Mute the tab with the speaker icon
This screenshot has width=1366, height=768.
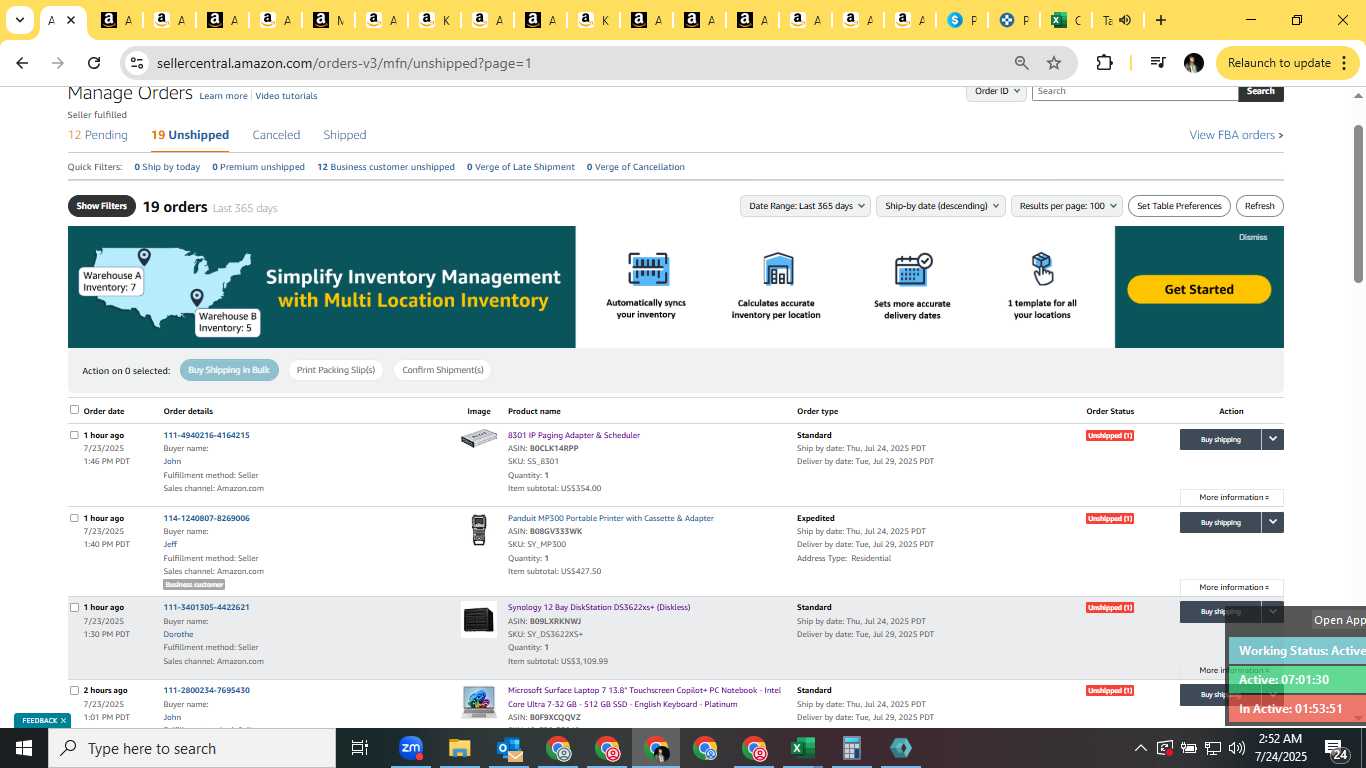point(1125,20)
